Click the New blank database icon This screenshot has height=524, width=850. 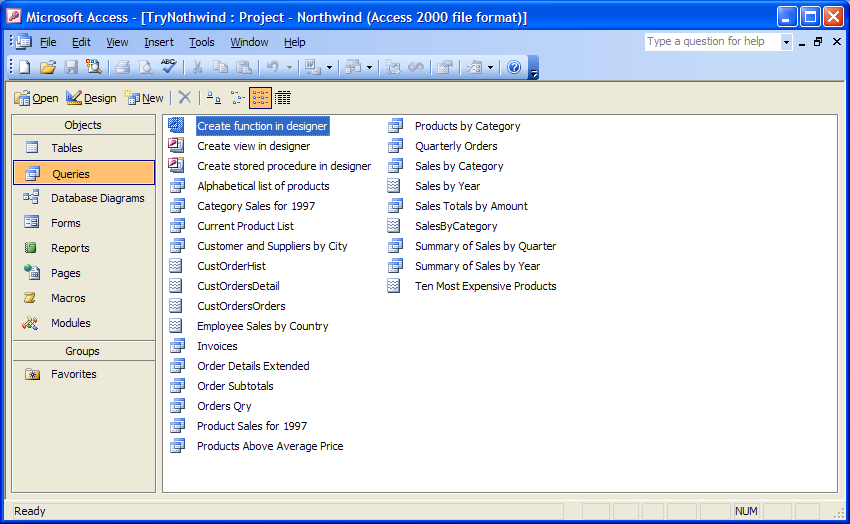coord(24,67)
